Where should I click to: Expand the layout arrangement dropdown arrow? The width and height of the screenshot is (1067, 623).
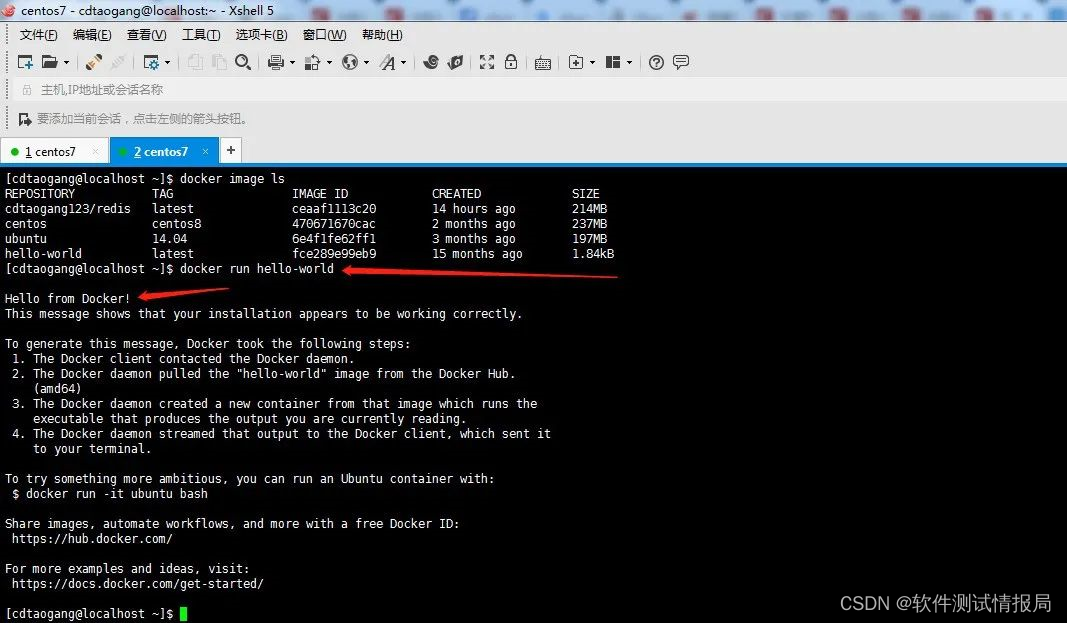pos(629,63)
